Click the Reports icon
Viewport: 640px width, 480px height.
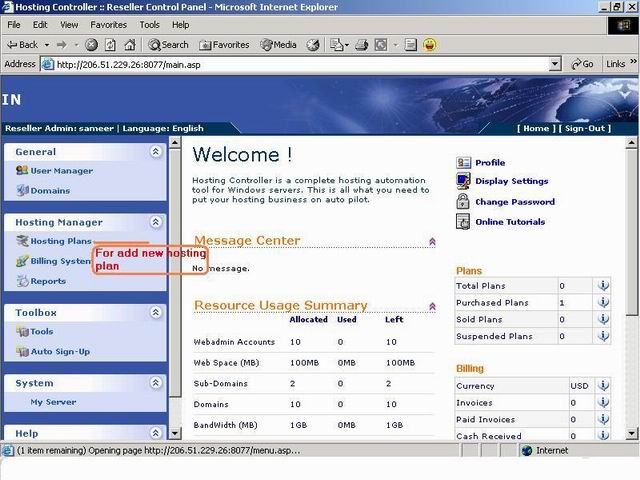(22, 281)
